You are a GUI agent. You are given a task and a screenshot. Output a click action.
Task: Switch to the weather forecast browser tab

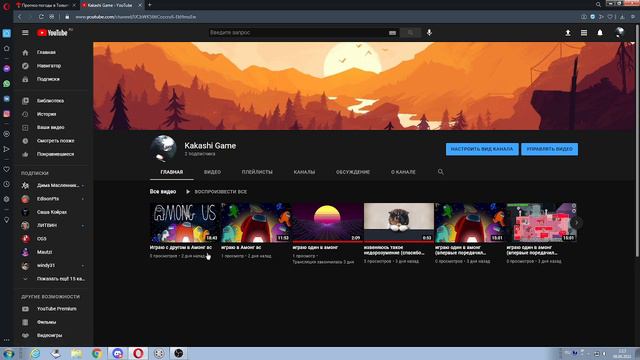(x=45, y=5)
